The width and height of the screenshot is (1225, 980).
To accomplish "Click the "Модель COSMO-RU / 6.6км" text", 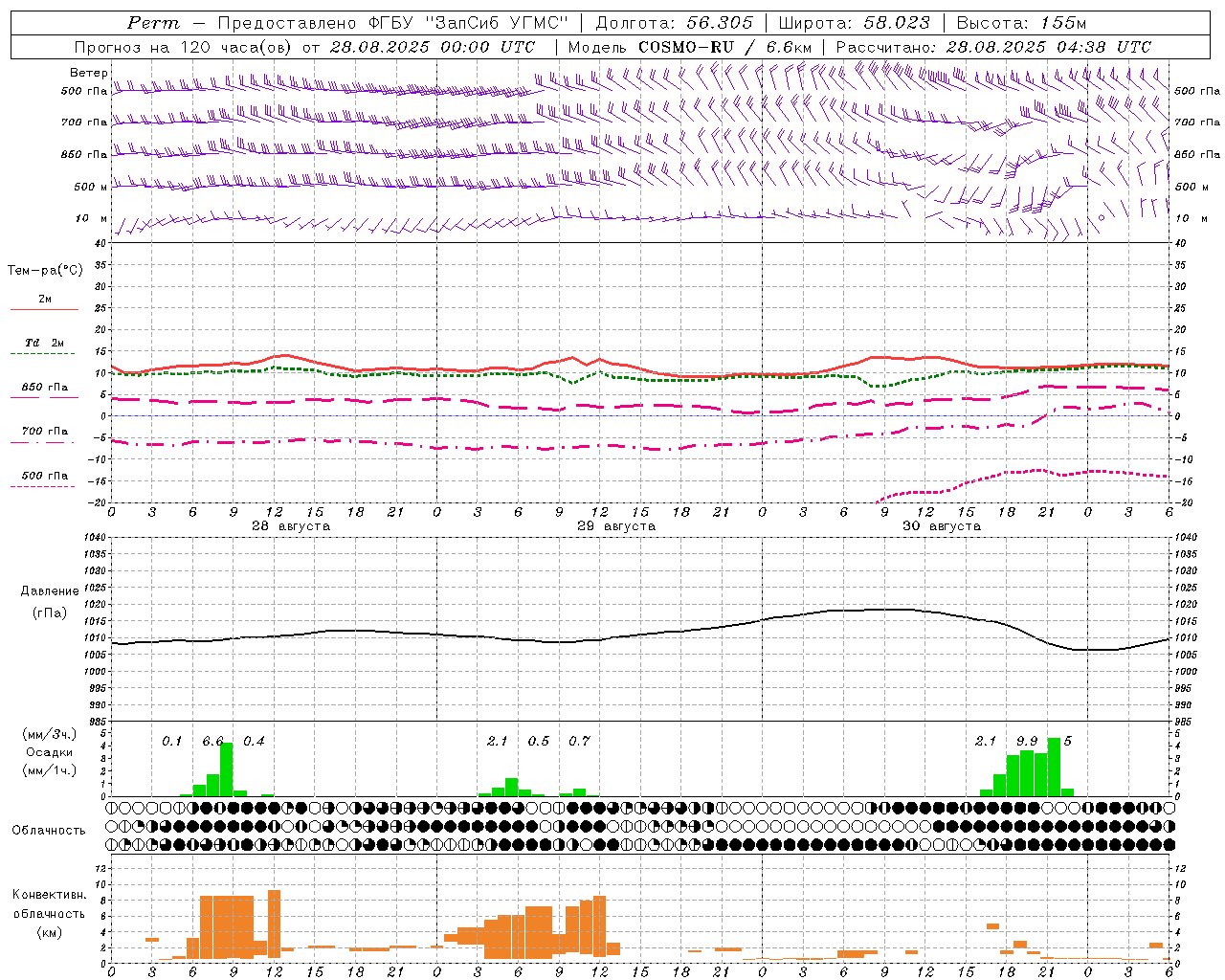I will tap(689, 47).
